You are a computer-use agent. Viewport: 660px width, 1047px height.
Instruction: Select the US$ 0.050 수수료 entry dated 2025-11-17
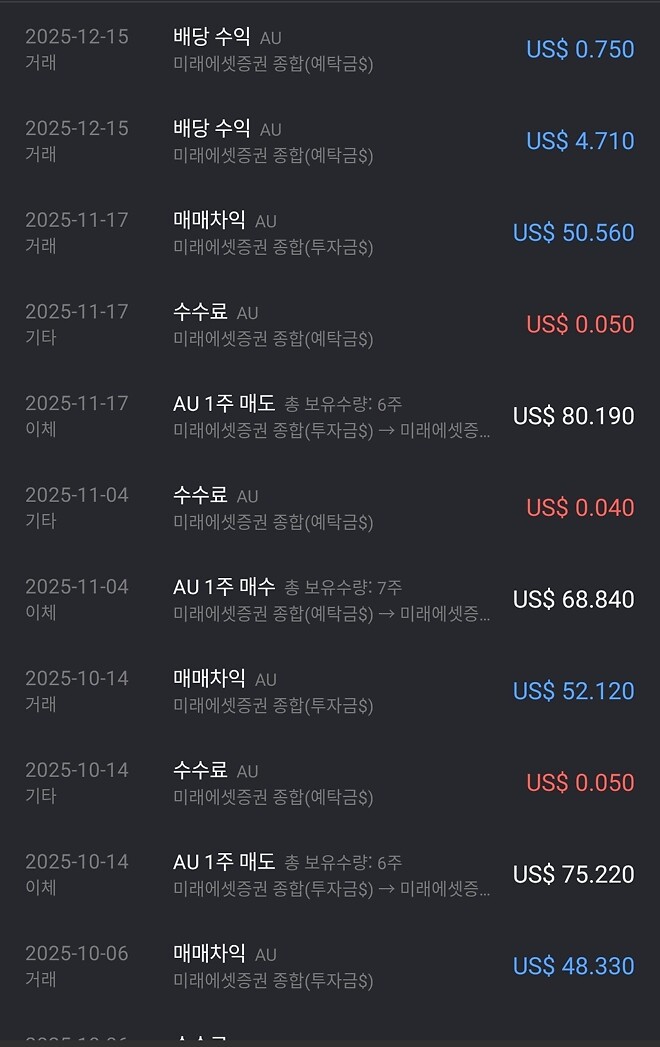click(x=330, y=323)
